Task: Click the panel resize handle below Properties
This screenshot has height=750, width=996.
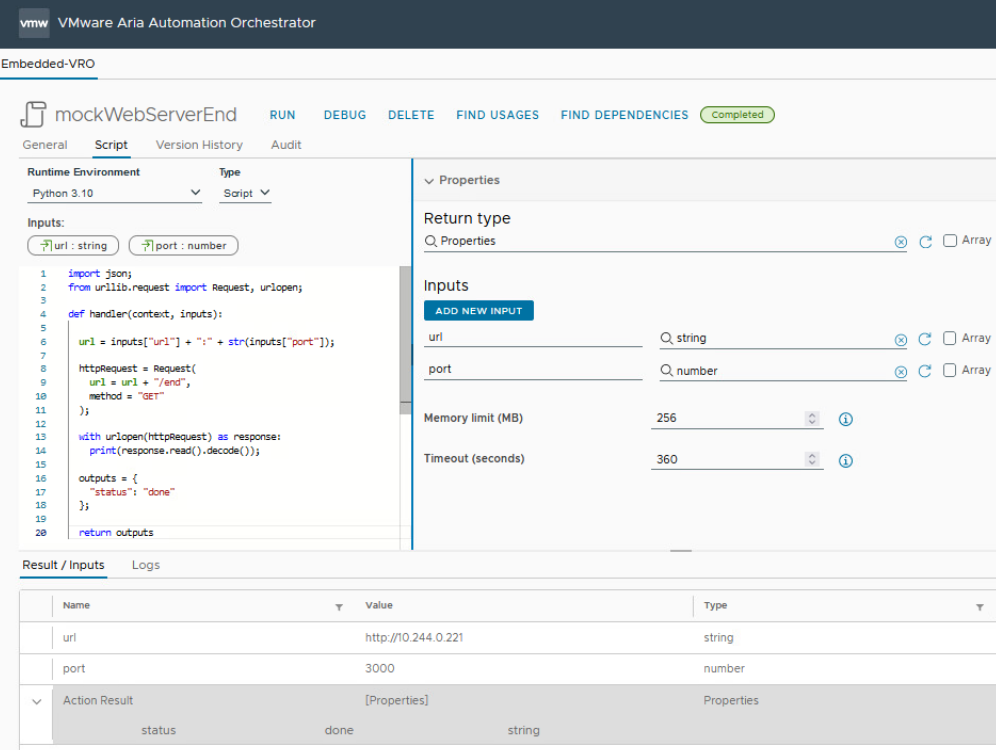Action: click(680, 551)
